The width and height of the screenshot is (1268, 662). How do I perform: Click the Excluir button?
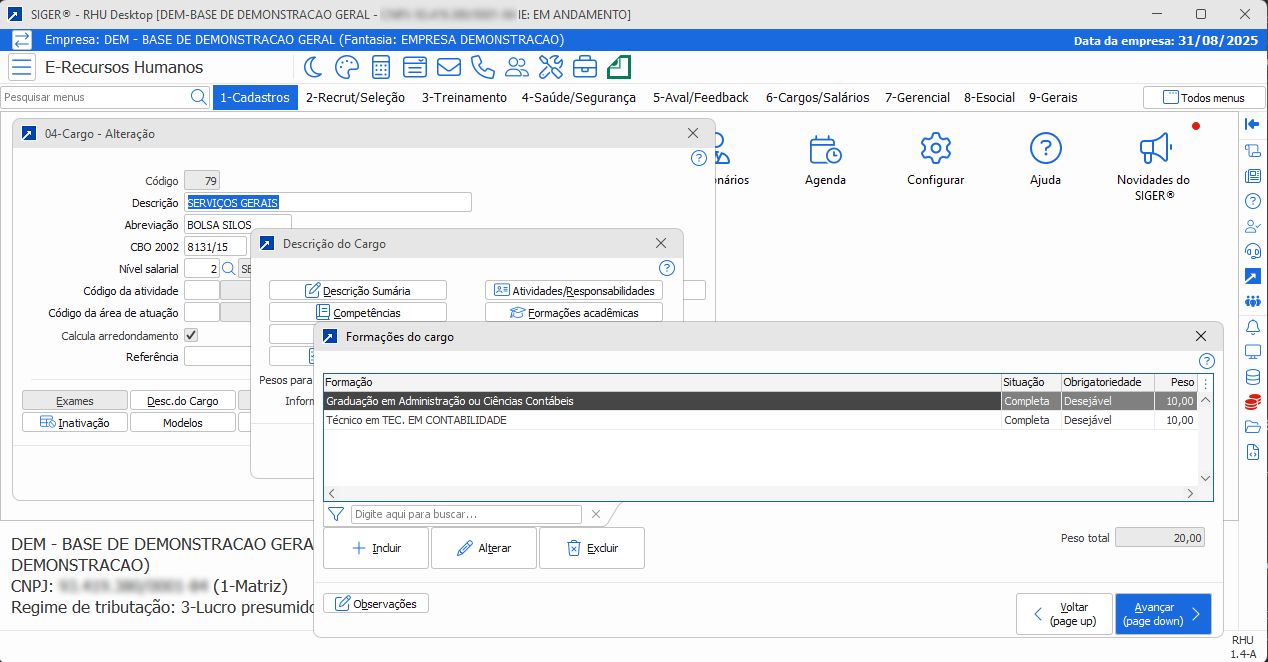click(x=591, y=548)
